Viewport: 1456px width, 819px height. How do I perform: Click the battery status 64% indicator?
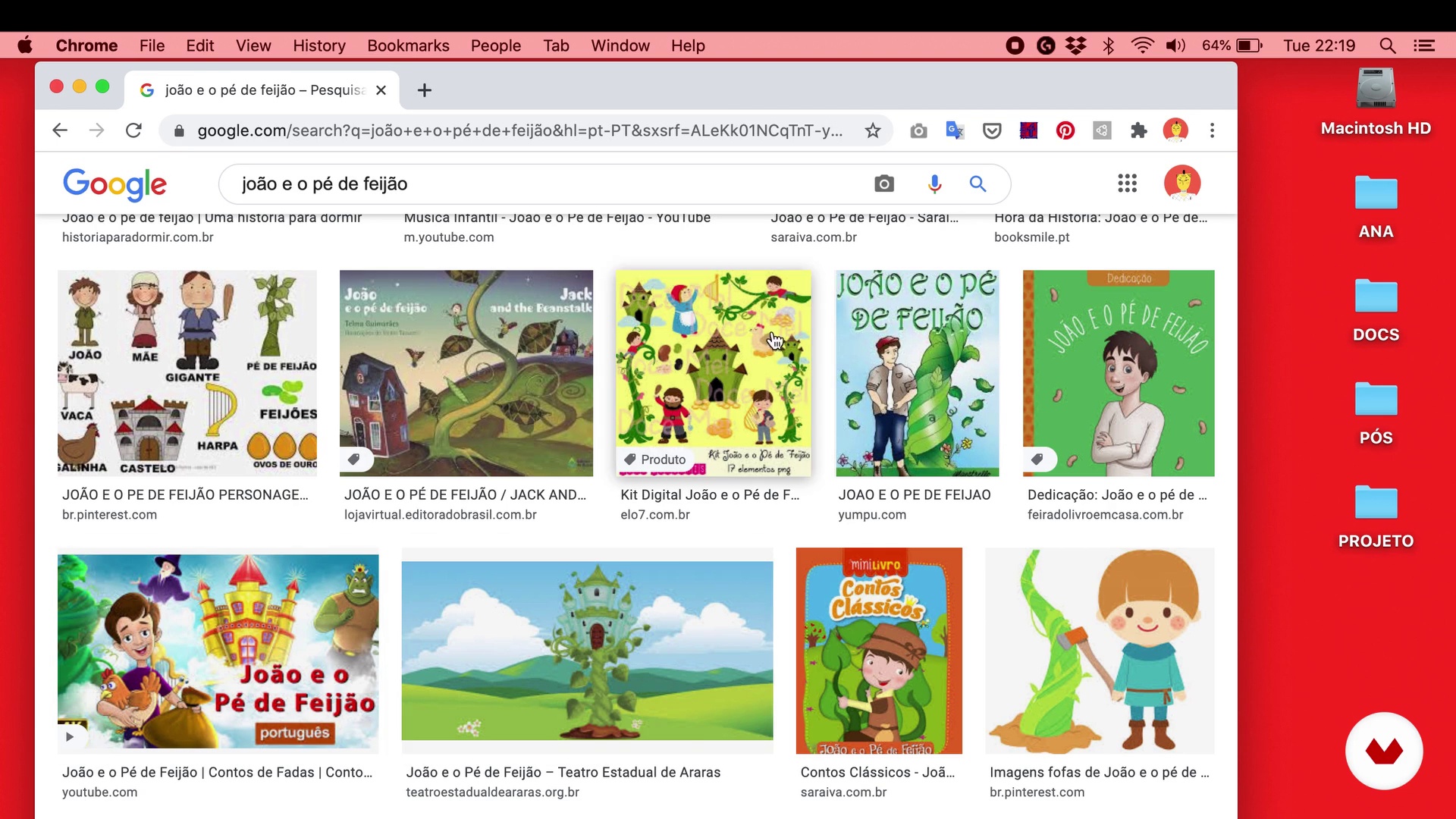1232,45
